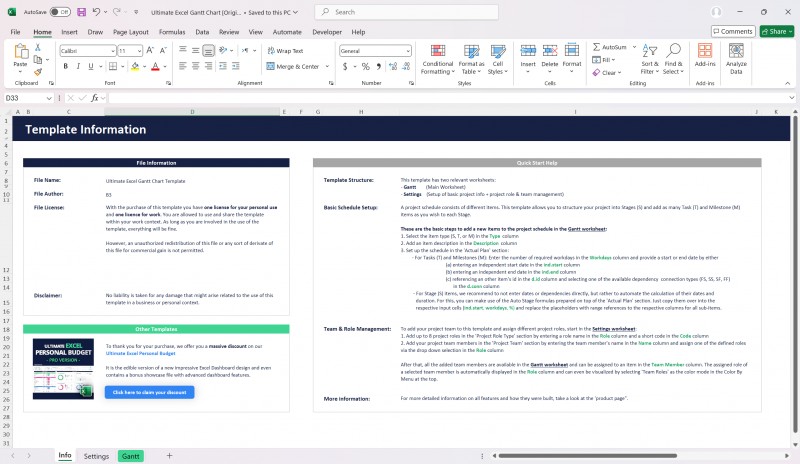Click Merge & Center button
Image resolution: width=800 pixels, height=464 pixels.
293,66
